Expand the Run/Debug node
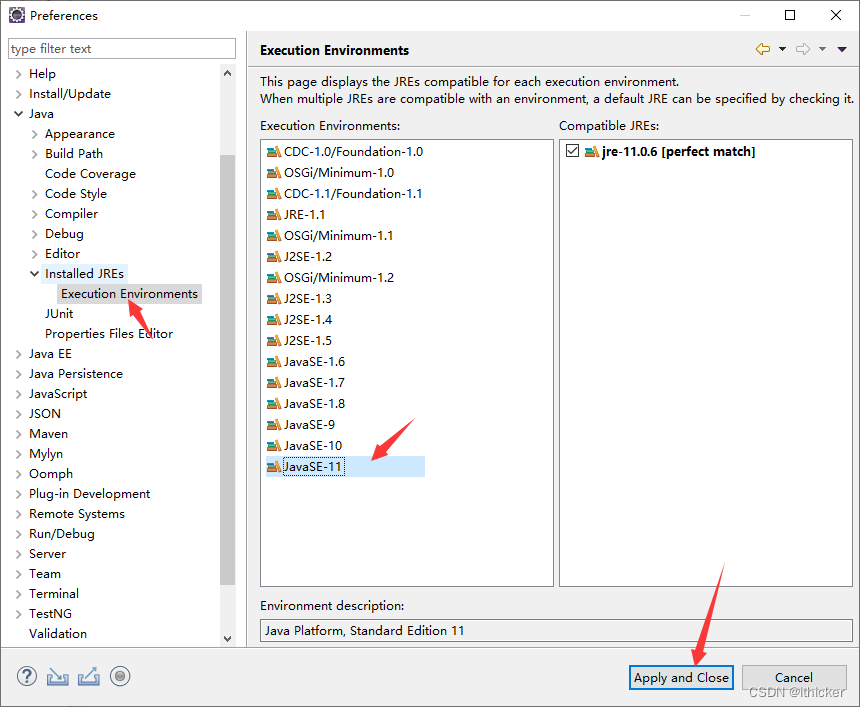The width and height of the screenshot is (860, 707). [x=19, y=534]
